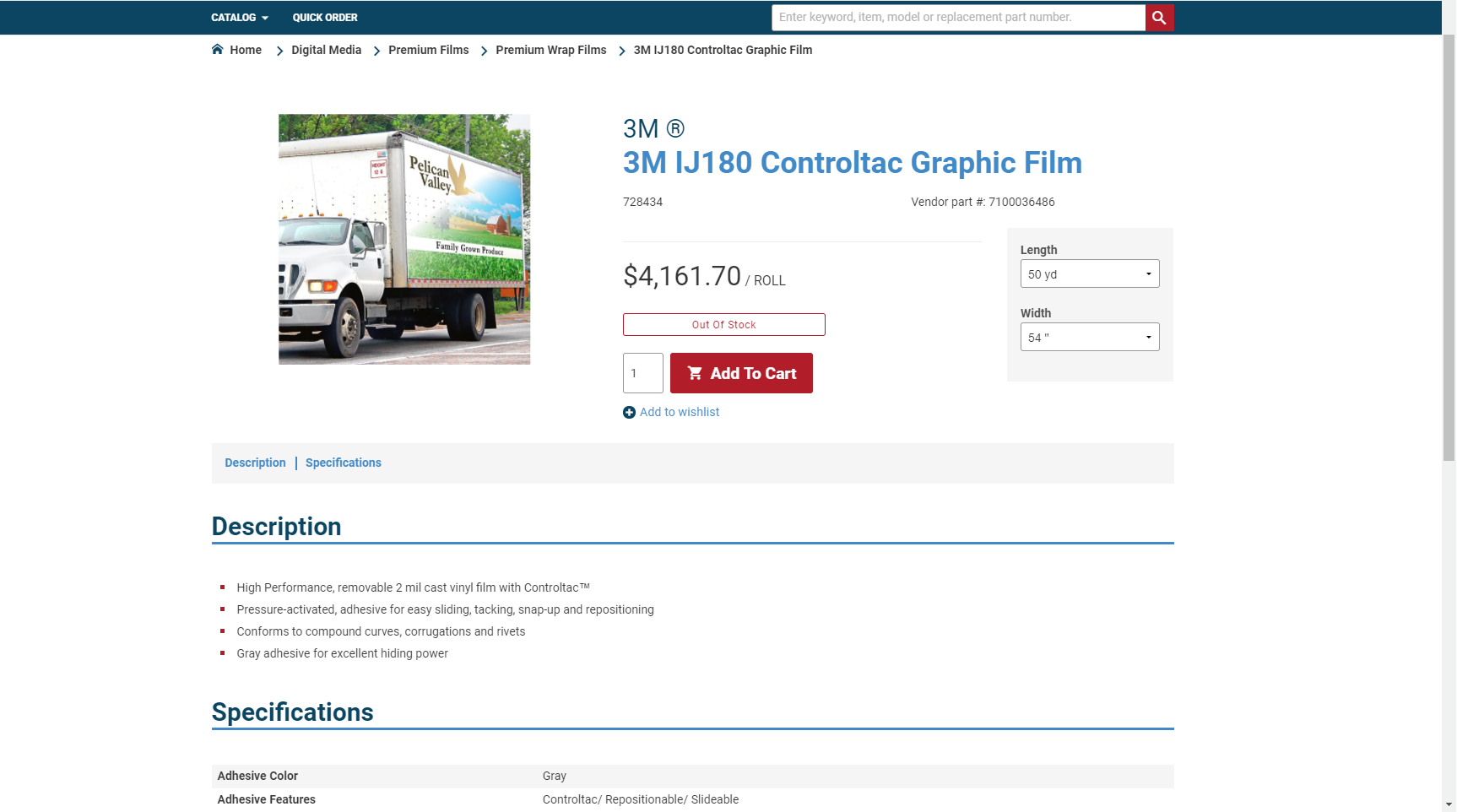Click the scrollbar down arrow

point(1449,804)
